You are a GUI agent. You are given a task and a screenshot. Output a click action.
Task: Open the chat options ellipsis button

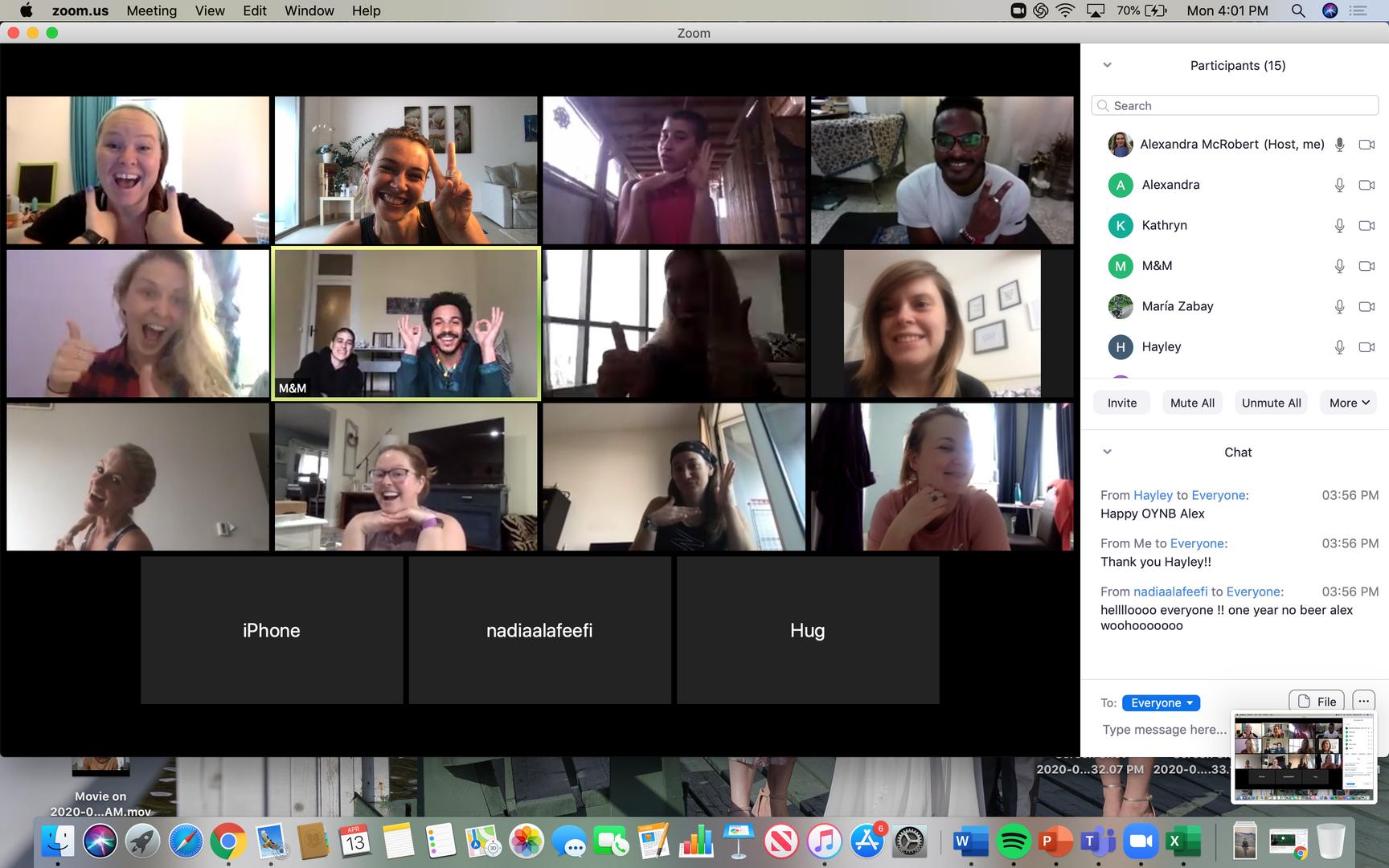pos(1363,701)
